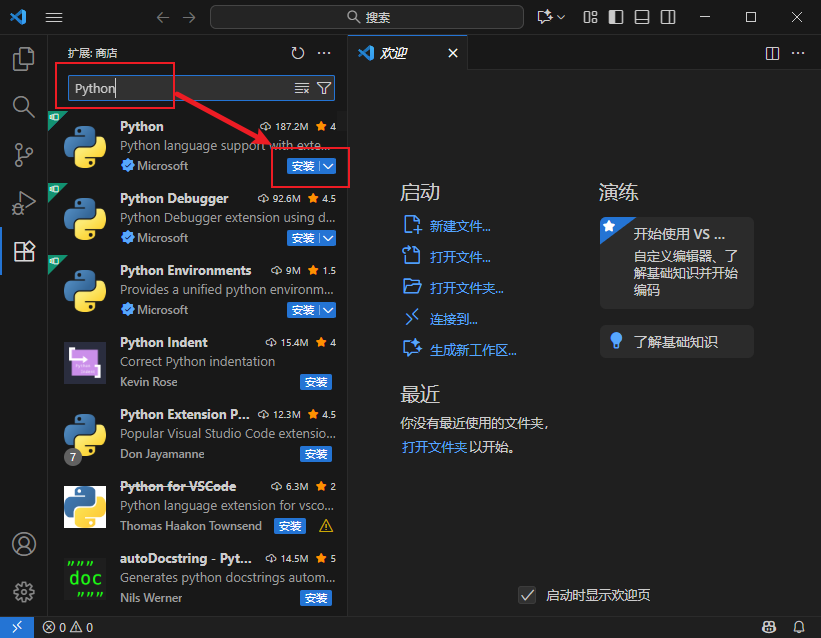Viewport: 821px width, 638px height.
Task: Toggle the primary sidebar visibility
Action: tap(615, 17)
